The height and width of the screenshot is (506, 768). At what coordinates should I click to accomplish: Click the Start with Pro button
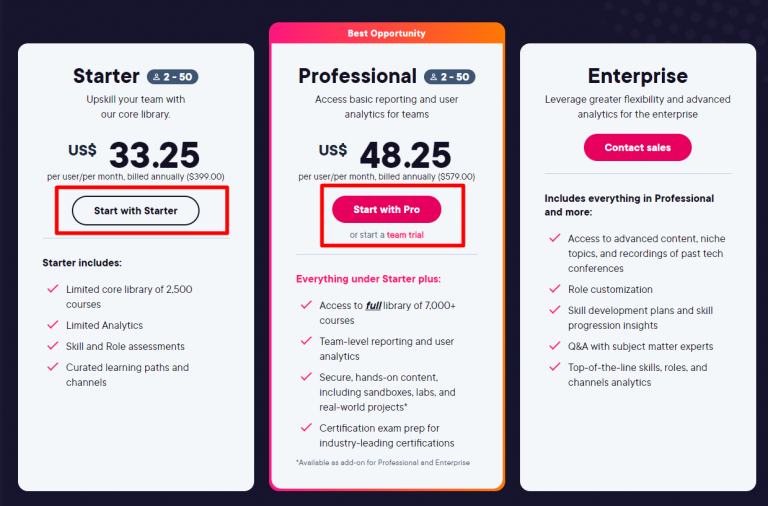click(x=386, y=210)
